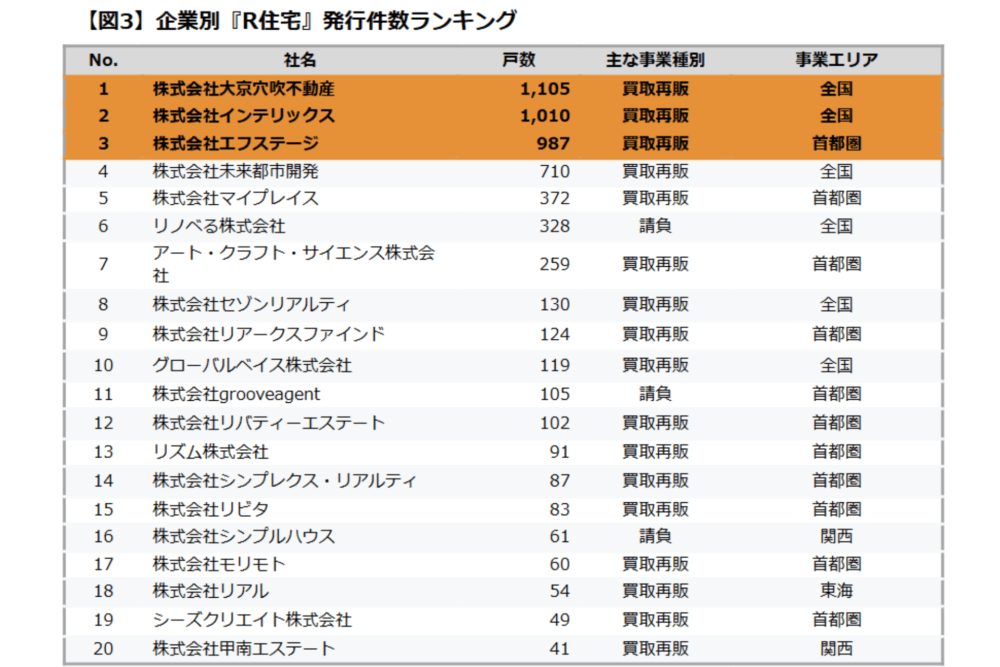The image size is (1000, 667).
Task: Click rank number 10
Action: [103, 365]
